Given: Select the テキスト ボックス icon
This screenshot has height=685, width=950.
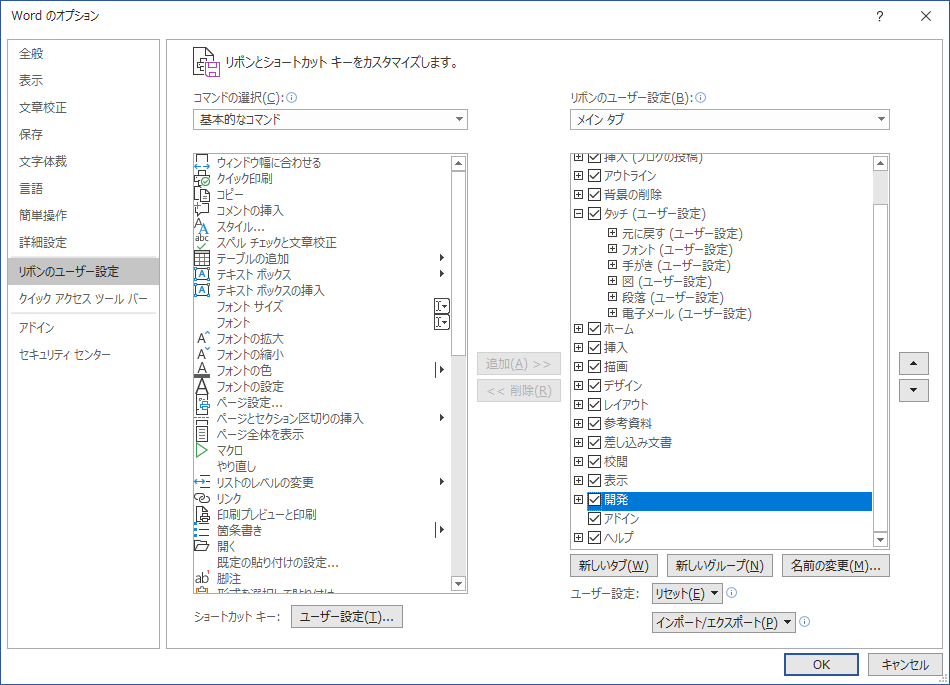Looking at the screenshot, I should coord(202,274).
